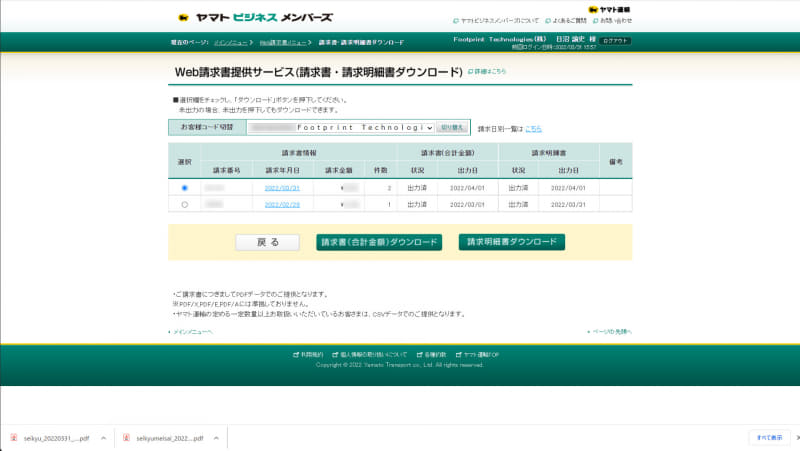Open the 詳細はこちら details link
The width and height of the screenshot is (800, 451).
point(487,71)
